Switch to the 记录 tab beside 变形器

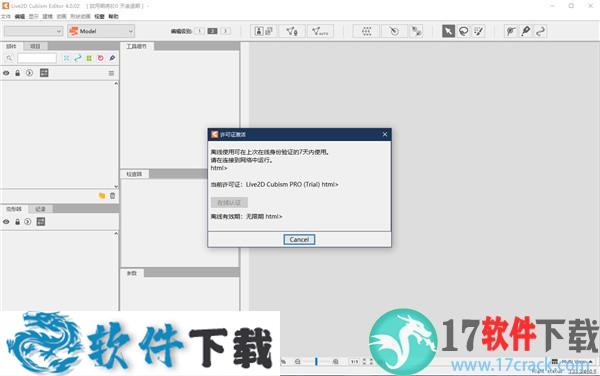tap(40, 209)
